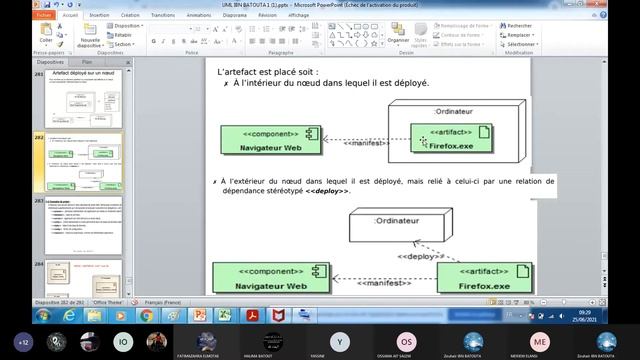
Task: Click the zoom in plus button
Action: (592, 302)
